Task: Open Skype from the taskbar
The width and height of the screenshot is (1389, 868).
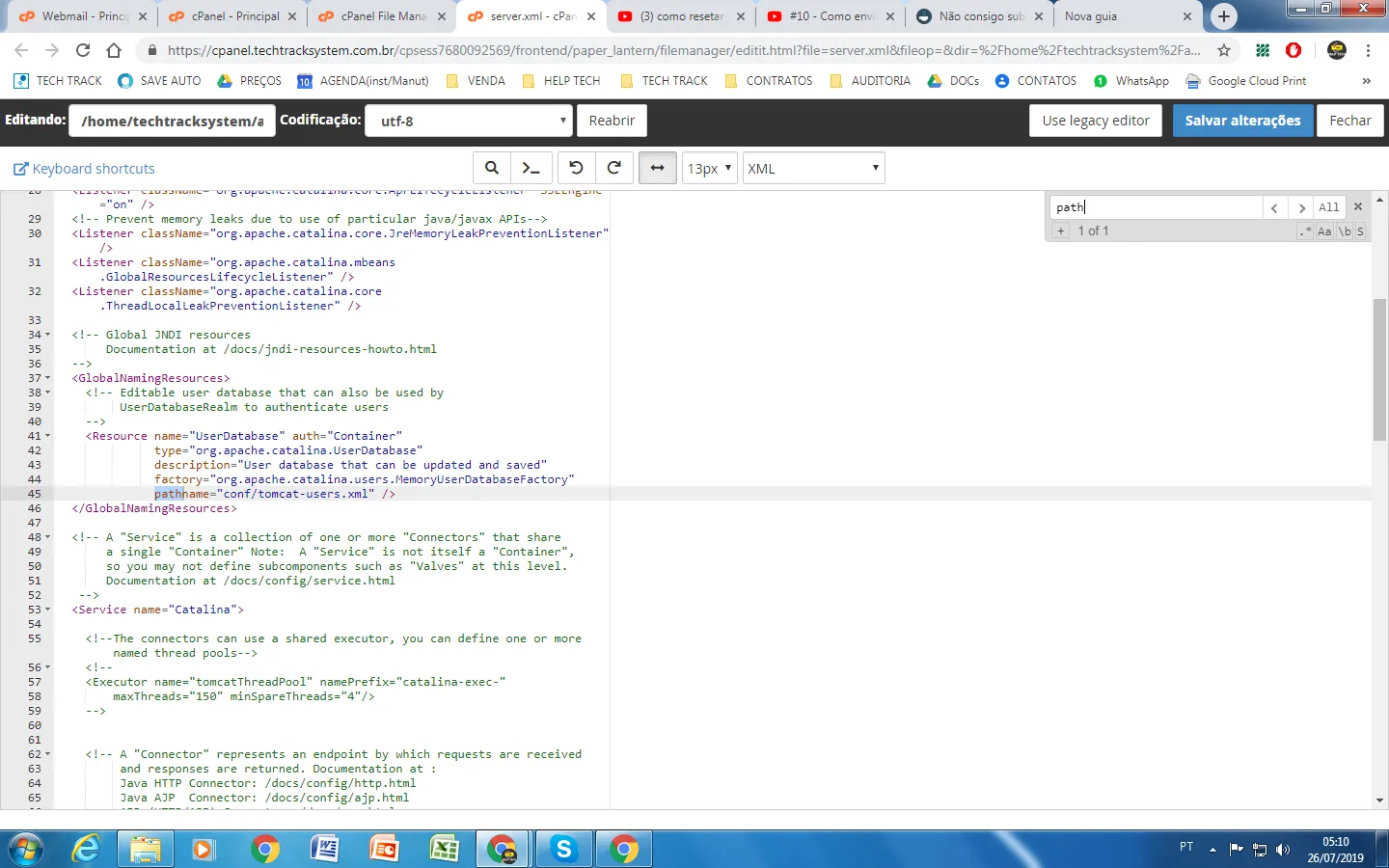Action: (x=563, y=850)
